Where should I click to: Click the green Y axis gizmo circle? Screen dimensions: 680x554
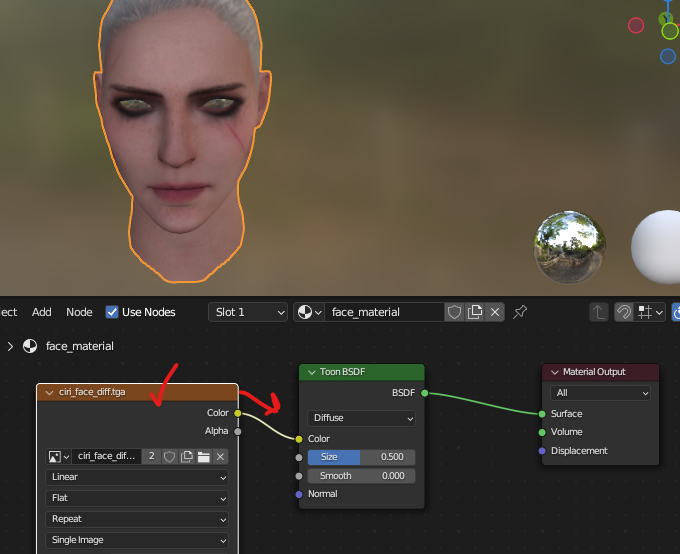(x=670, y=31)
